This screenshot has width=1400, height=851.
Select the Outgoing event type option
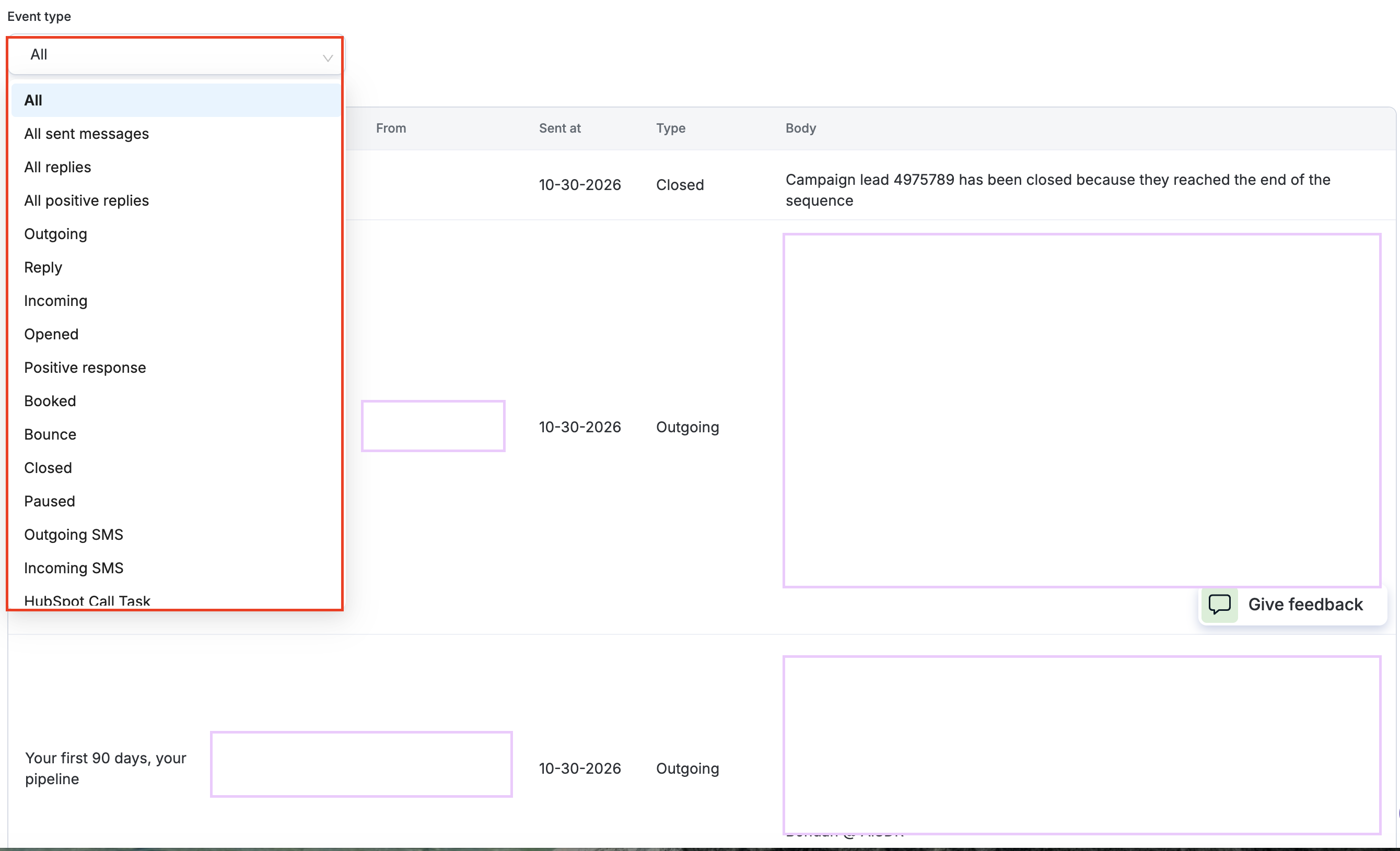176,234
